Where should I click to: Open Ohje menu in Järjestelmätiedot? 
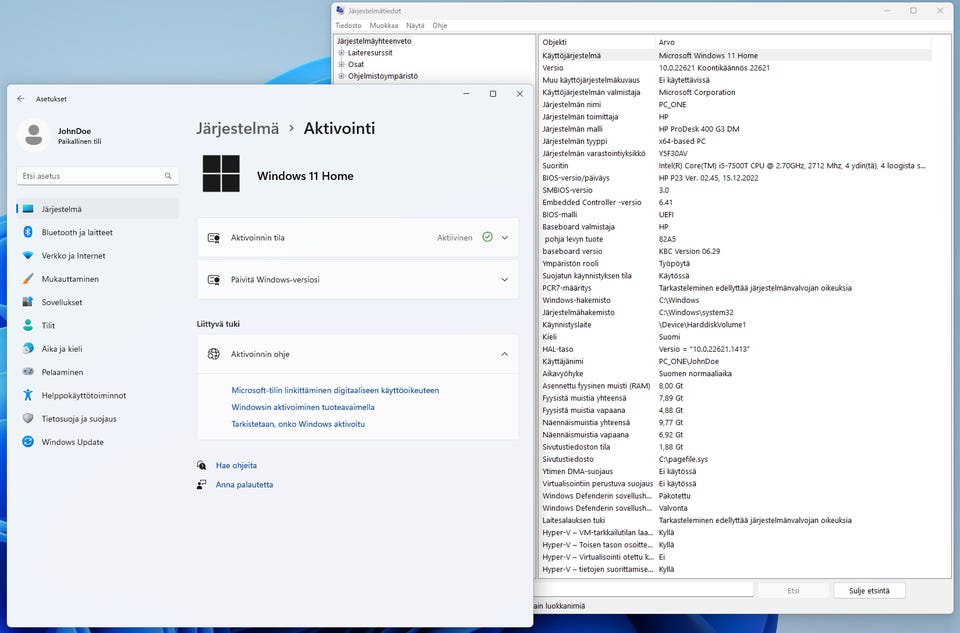[440, 26]
